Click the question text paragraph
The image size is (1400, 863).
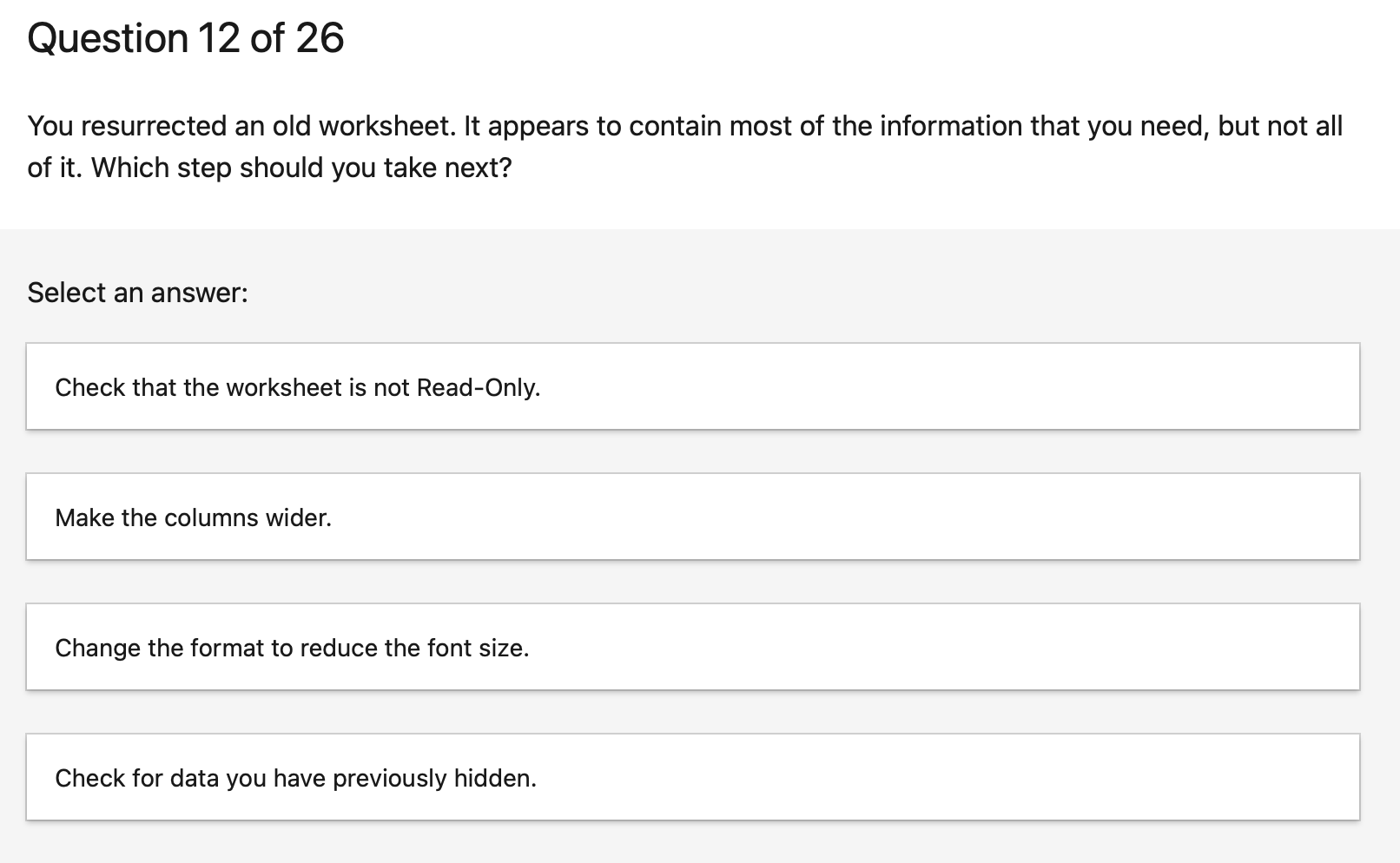684,146
